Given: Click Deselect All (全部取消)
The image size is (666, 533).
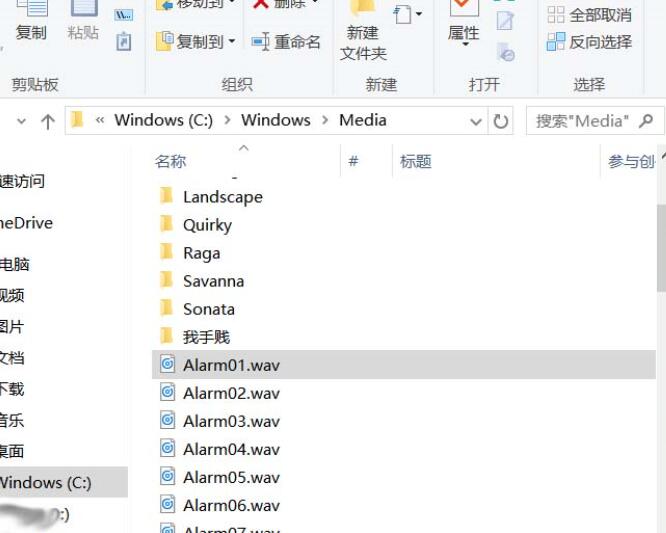Looking at the screenshot, I should coord(590,15).
